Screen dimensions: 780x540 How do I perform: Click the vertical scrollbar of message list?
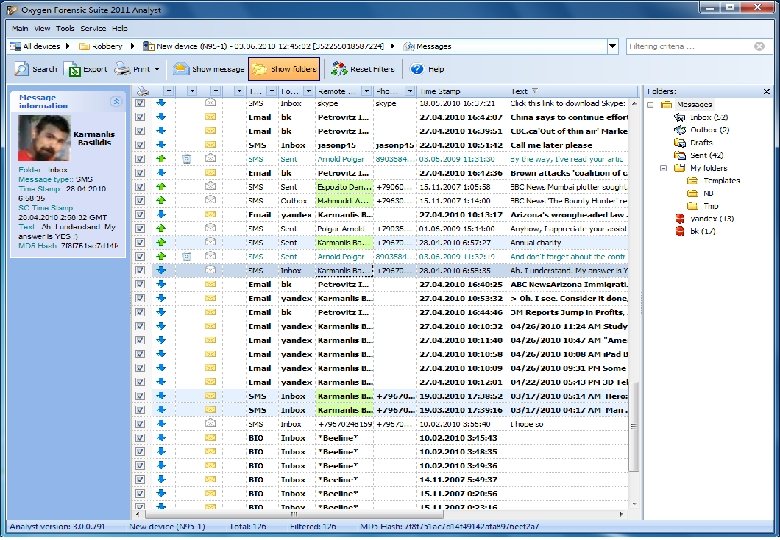click(634, 427)
